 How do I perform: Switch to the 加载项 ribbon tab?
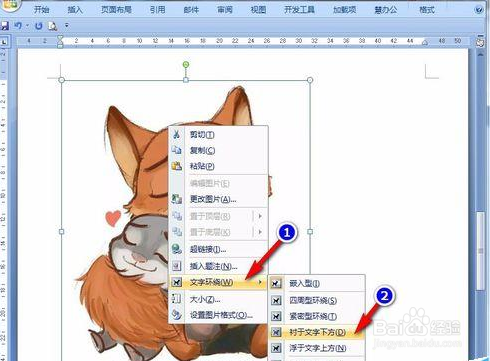click(344, 10)
